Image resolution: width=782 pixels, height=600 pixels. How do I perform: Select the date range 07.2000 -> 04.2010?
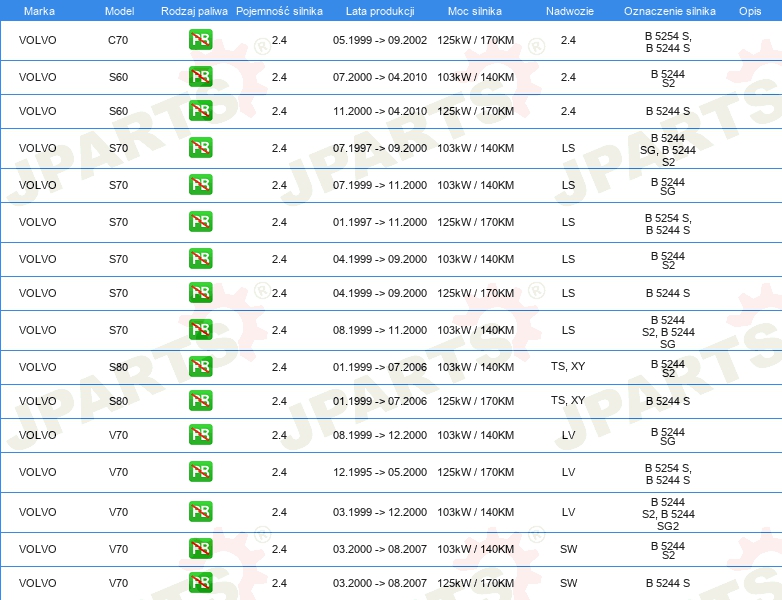380,77
